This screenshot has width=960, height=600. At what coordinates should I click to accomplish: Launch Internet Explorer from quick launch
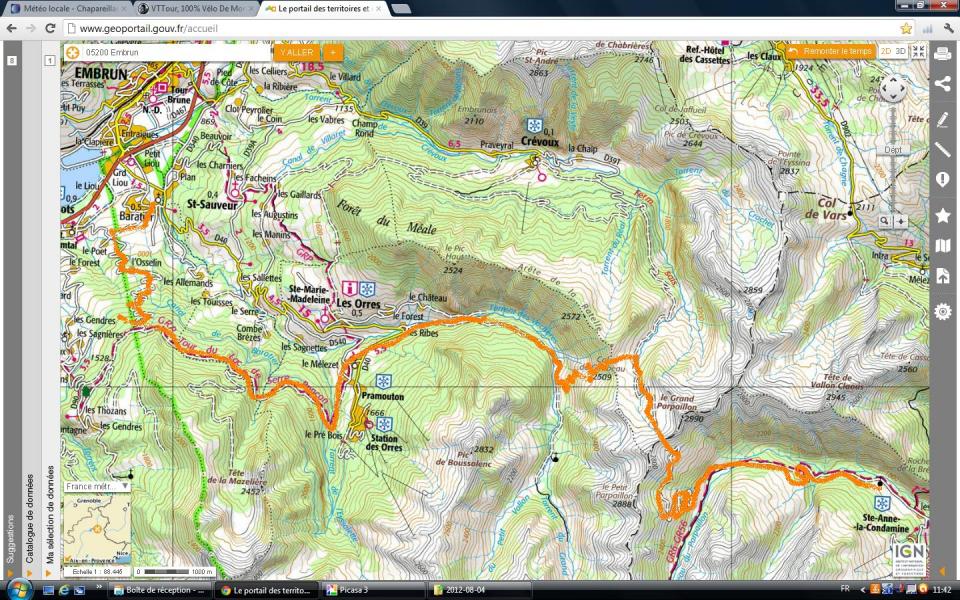(x=64, y=590)
